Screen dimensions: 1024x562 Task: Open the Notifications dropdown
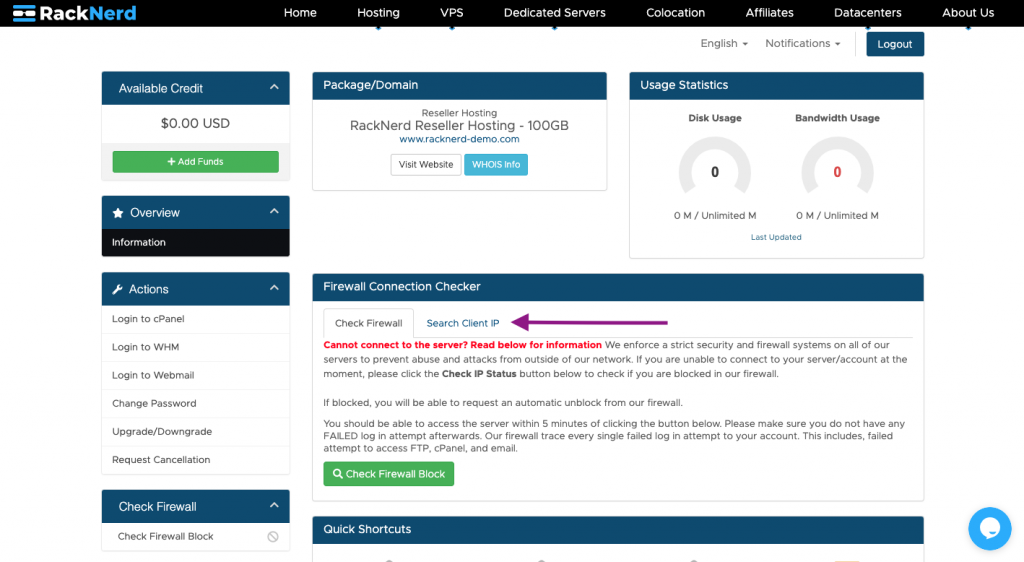pyautogui.click(x=803, y=43)
